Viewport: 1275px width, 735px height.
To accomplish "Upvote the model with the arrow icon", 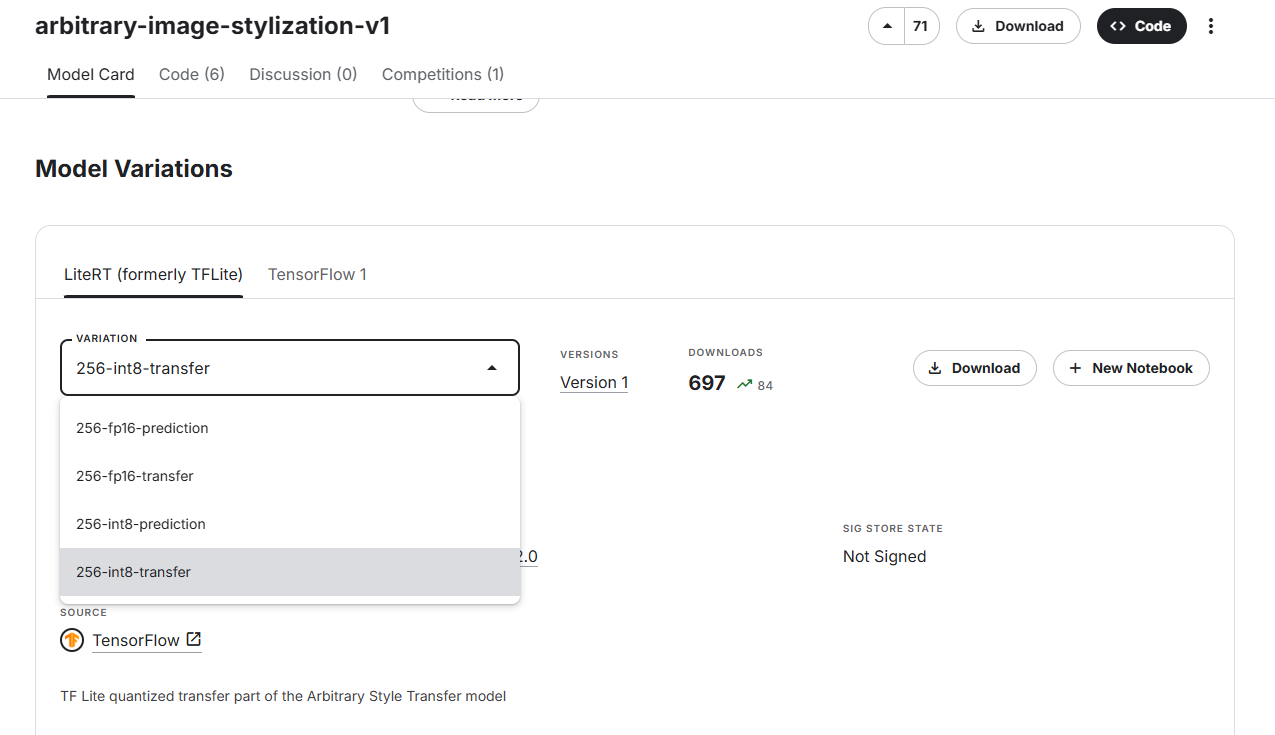I will 887,26.
